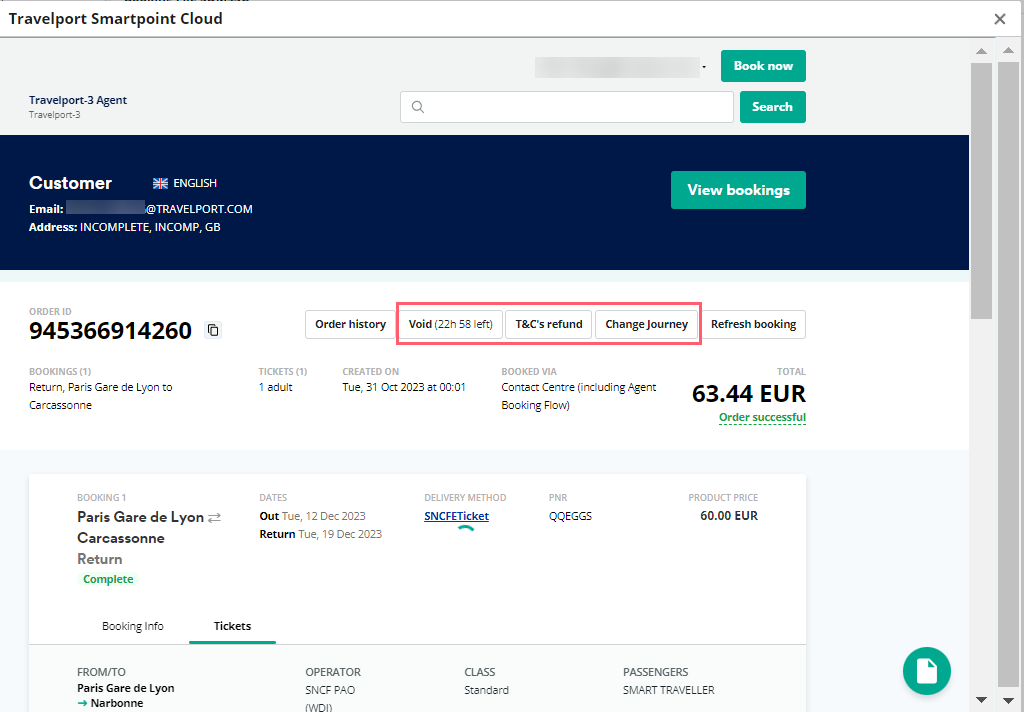Click the outer scrollbar down arrow

coord(1008,700)
